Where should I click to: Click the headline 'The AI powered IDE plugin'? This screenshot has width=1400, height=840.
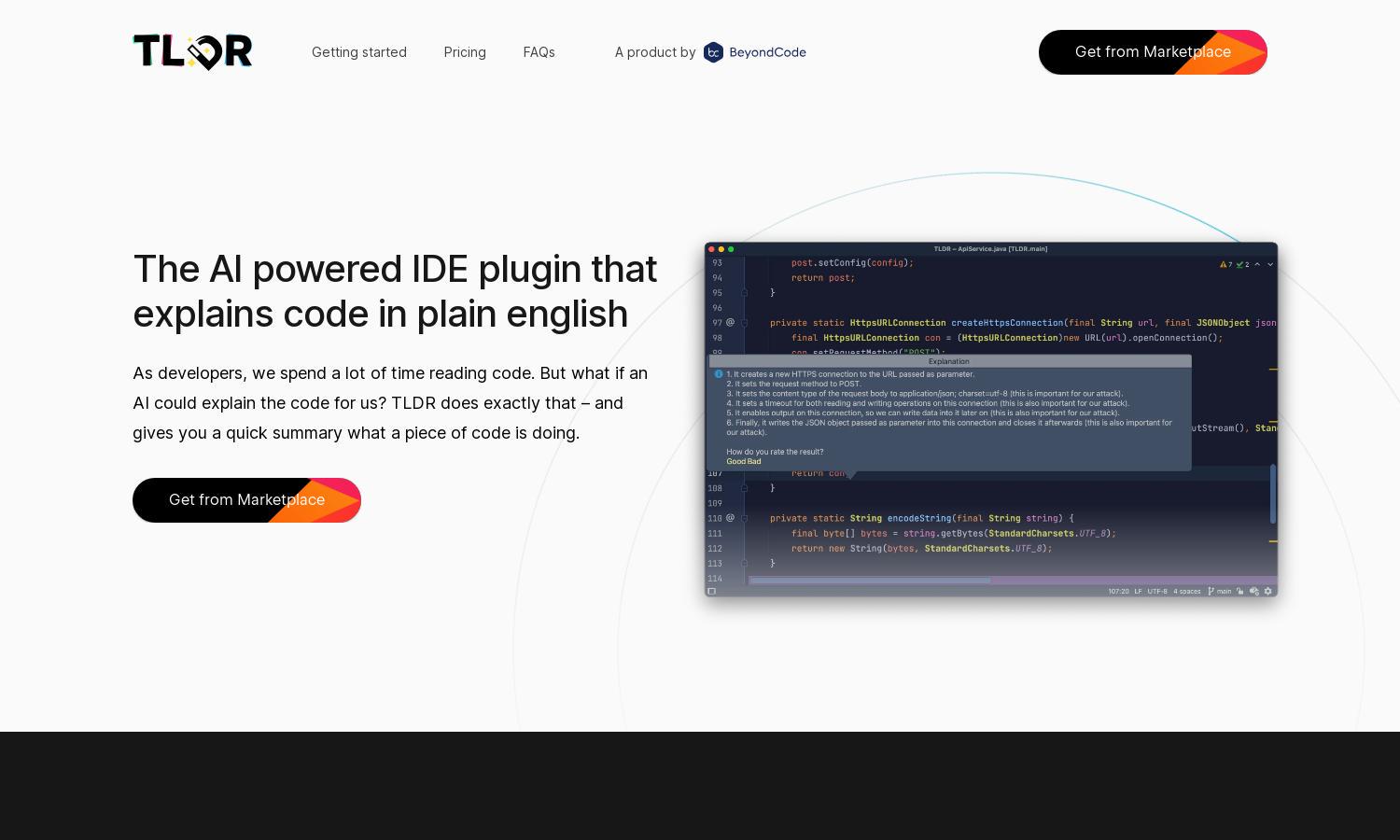click(x=396, y=291)
